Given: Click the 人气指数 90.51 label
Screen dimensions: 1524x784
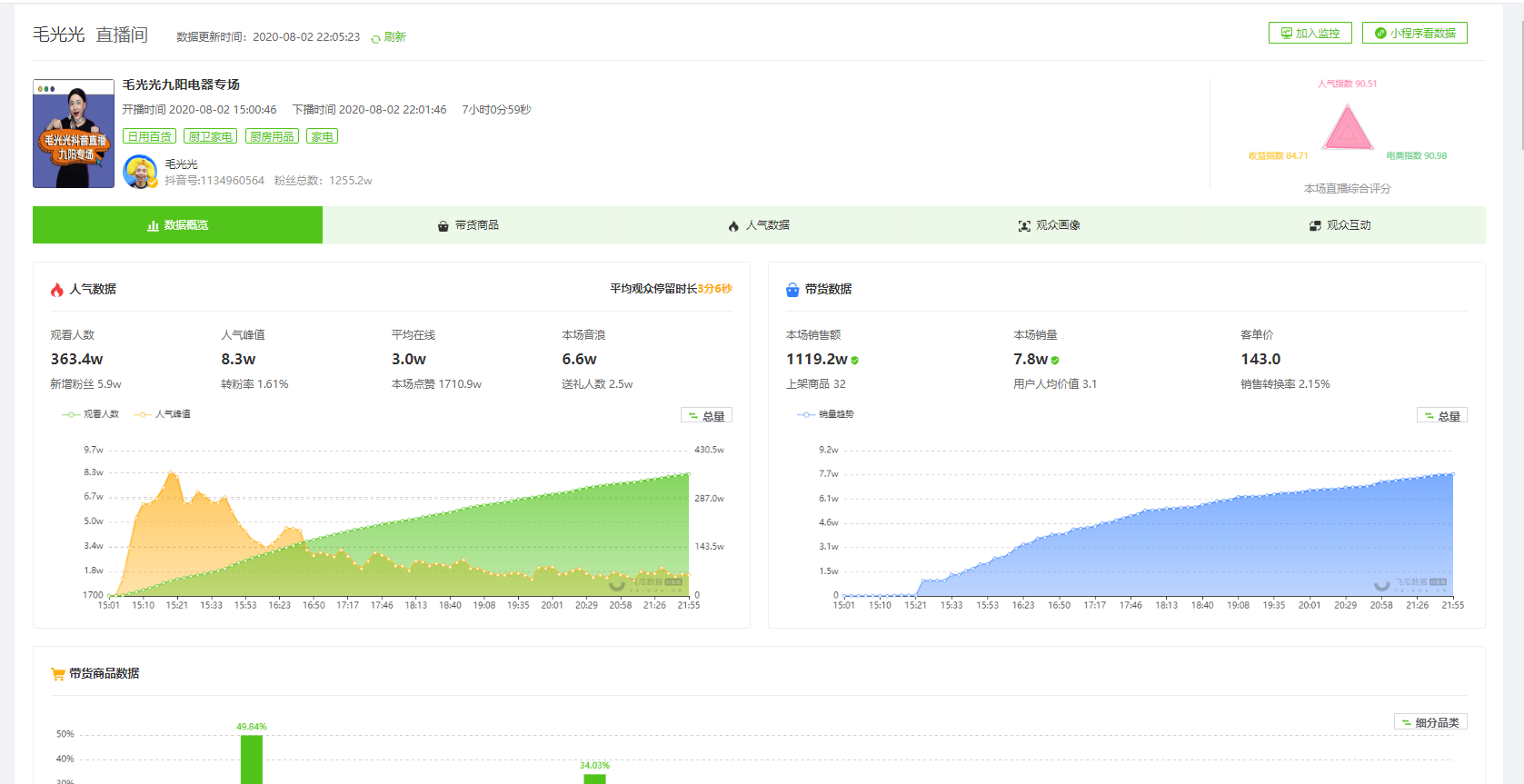Looking at the screenshot, I should click(1348, 84).
